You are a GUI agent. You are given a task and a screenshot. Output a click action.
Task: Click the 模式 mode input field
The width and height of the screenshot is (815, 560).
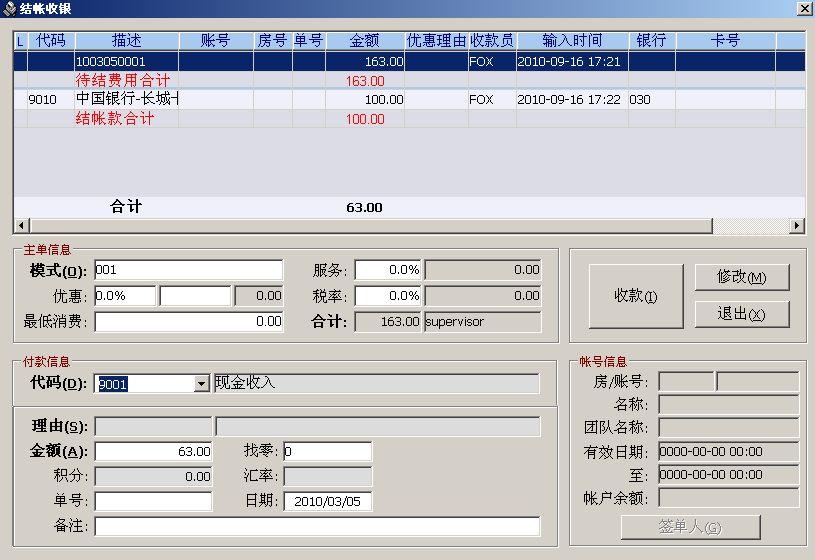tap(189, 270)
